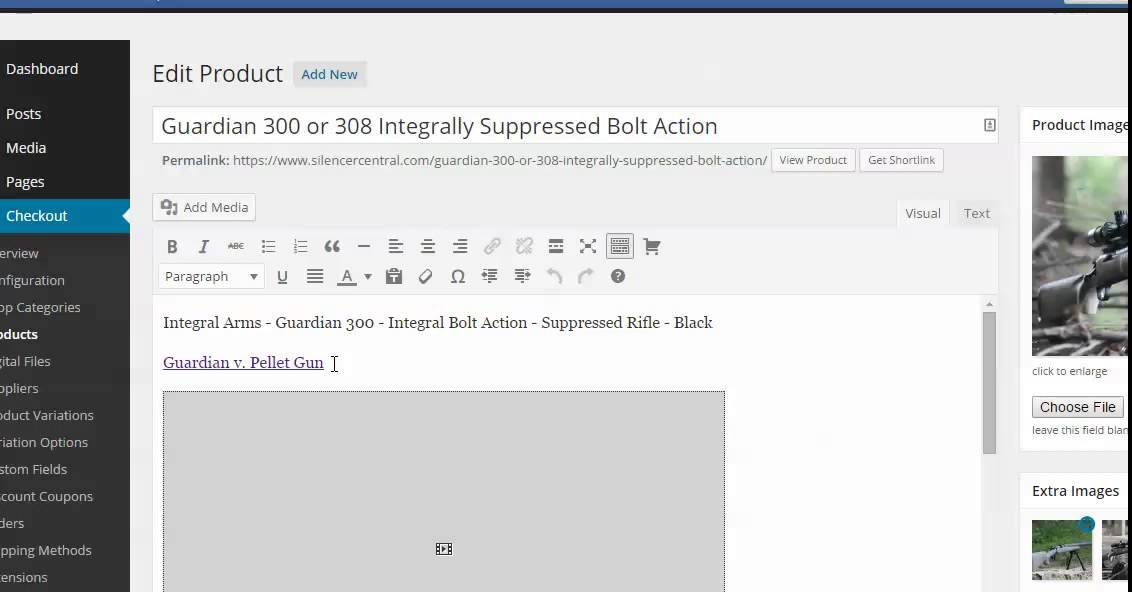Click Choose File for product image

(1078, 407)
